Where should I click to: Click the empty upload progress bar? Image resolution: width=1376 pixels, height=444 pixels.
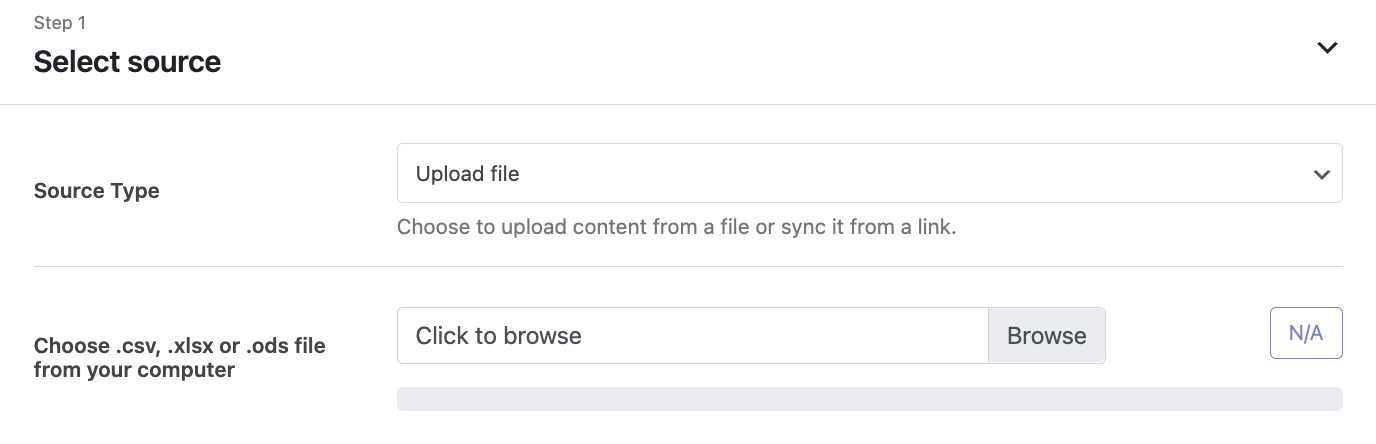click(x=868, y=399)
